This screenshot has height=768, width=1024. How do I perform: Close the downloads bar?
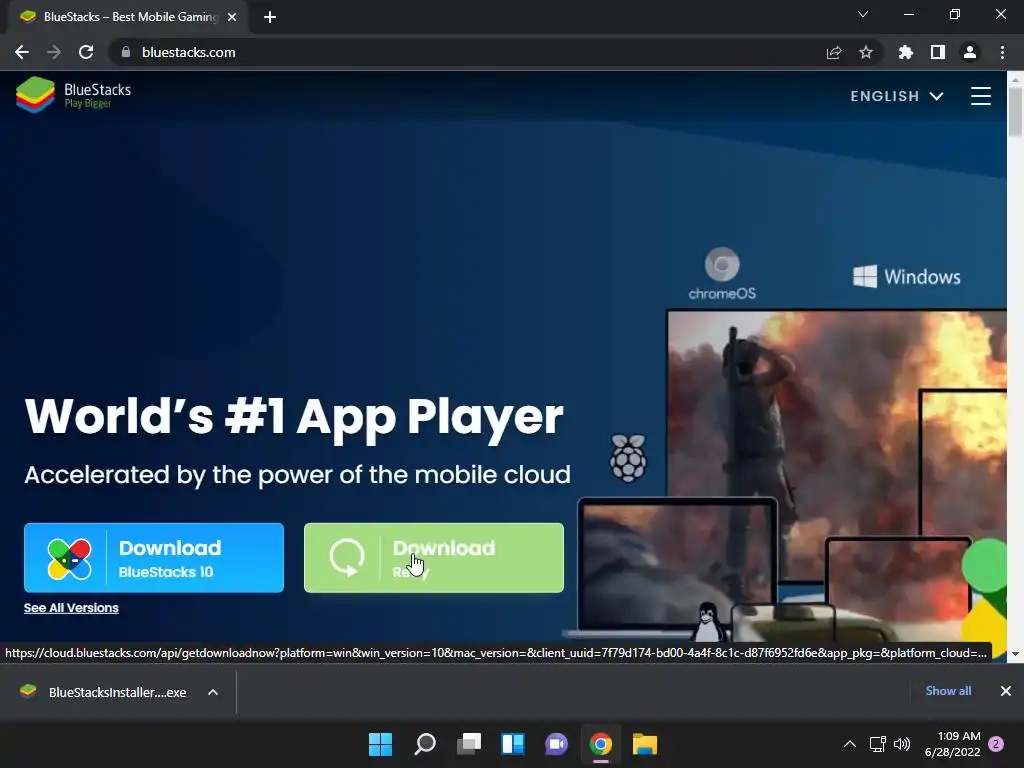point(1006,691)
